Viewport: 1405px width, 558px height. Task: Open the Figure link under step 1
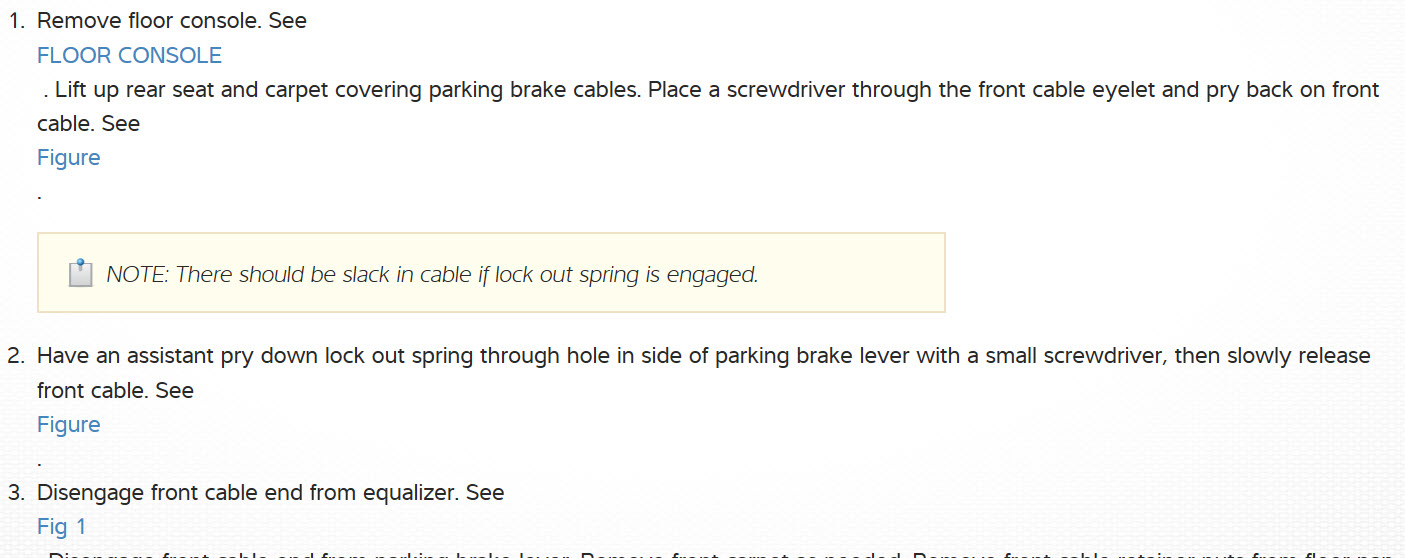[69, 158]
